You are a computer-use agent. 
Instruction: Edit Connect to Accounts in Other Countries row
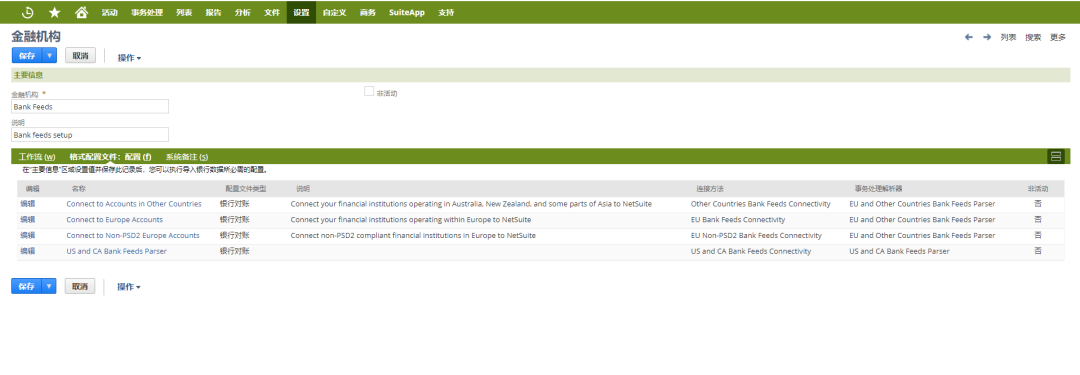pyautogui.click(x=28, y=204)
